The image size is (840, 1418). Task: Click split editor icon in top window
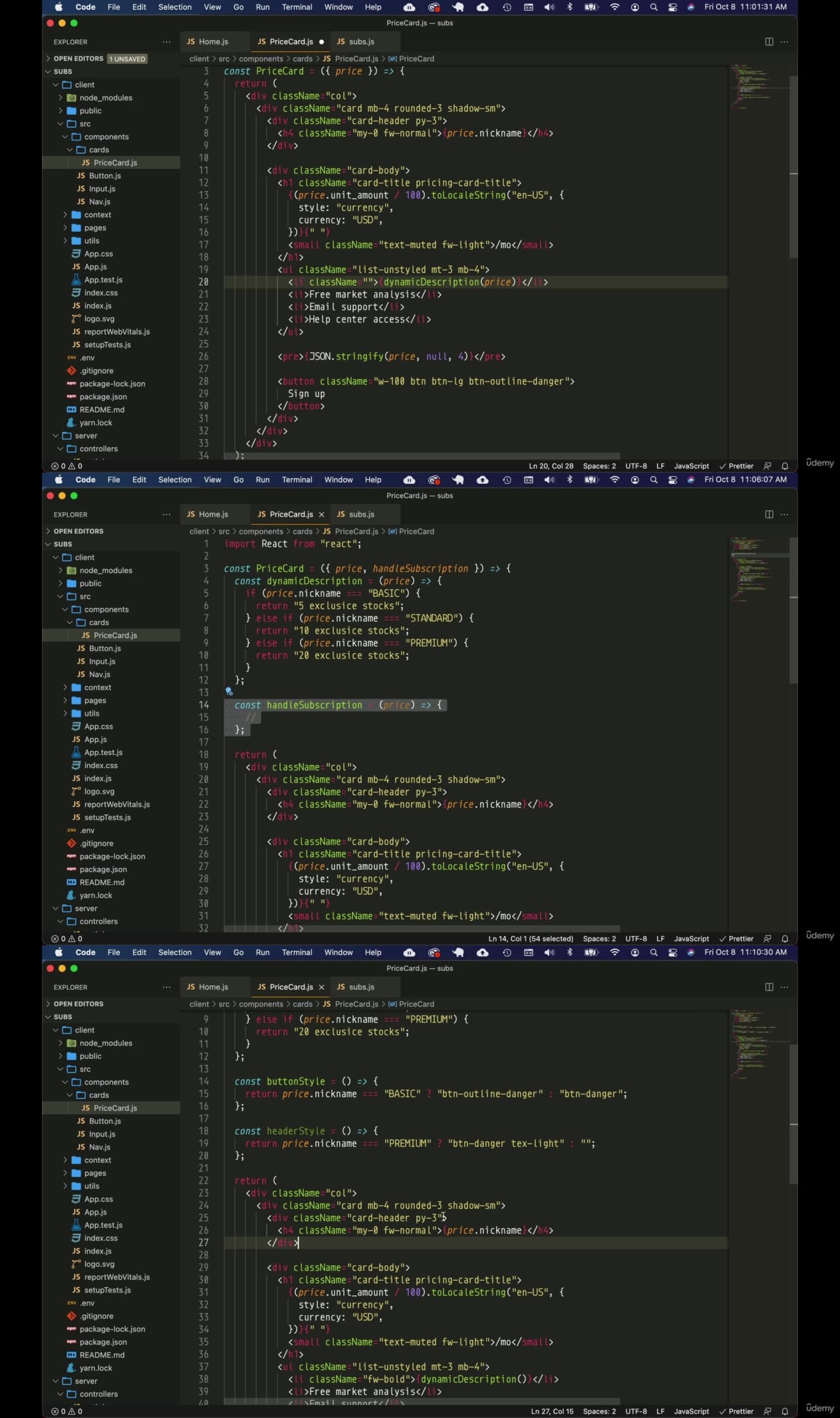tap(769, 42)
